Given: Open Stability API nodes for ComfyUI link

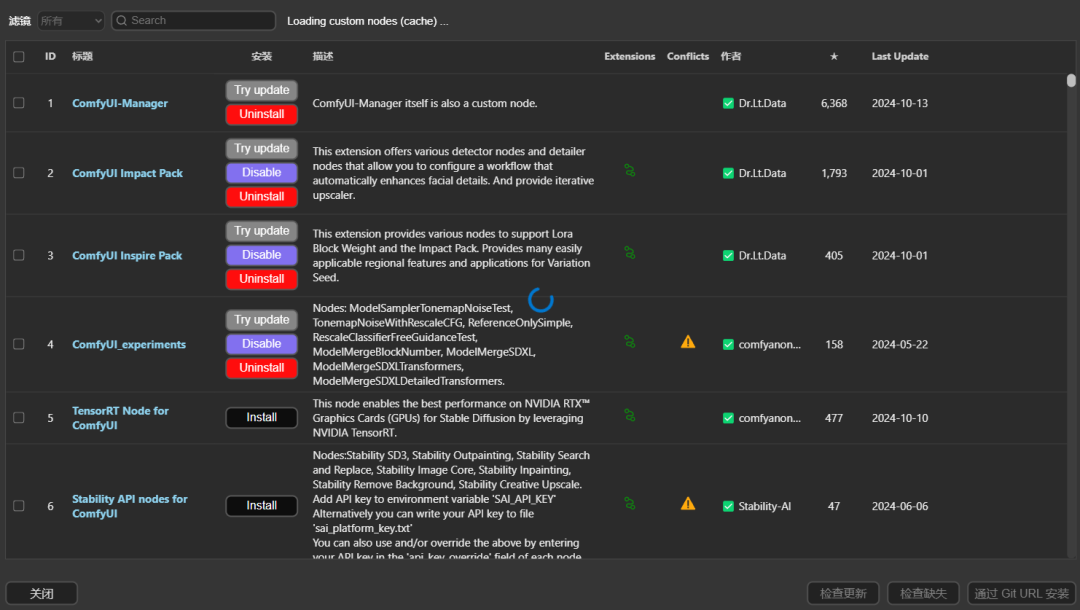Looking at the screenshot, I should (x=129, y=506).
